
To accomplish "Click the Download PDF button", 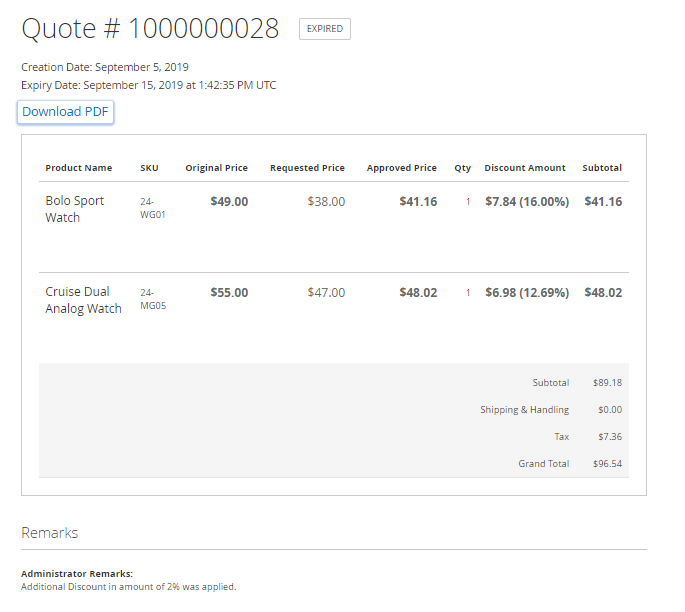I will click(66, 112).
